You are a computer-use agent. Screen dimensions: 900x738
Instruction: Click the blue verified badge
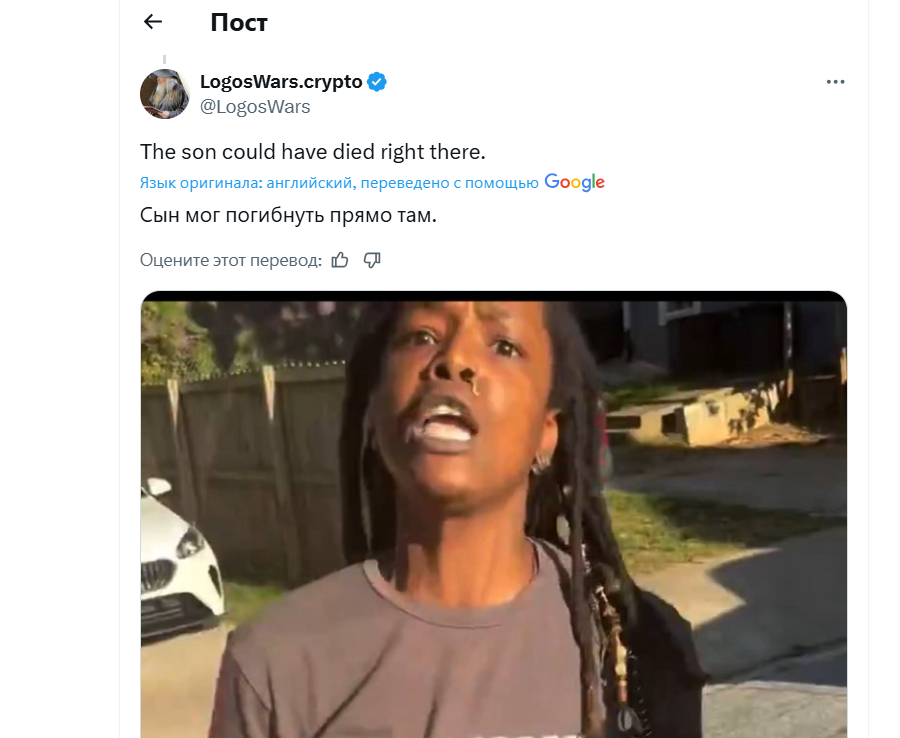[x=377, y=82]
